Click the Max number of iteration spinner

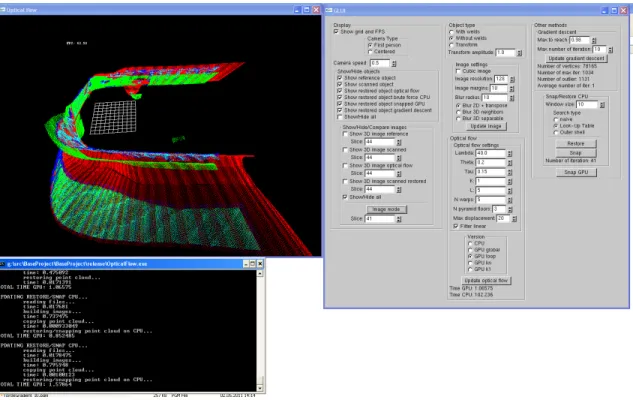(610, 50)
